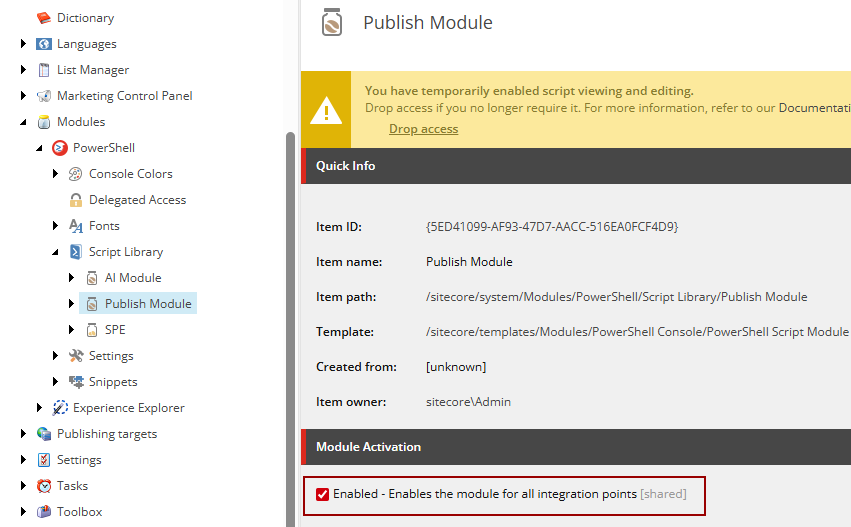851x527 pixels.
Task: Expand the Snippets node
Action: [55, 382]
